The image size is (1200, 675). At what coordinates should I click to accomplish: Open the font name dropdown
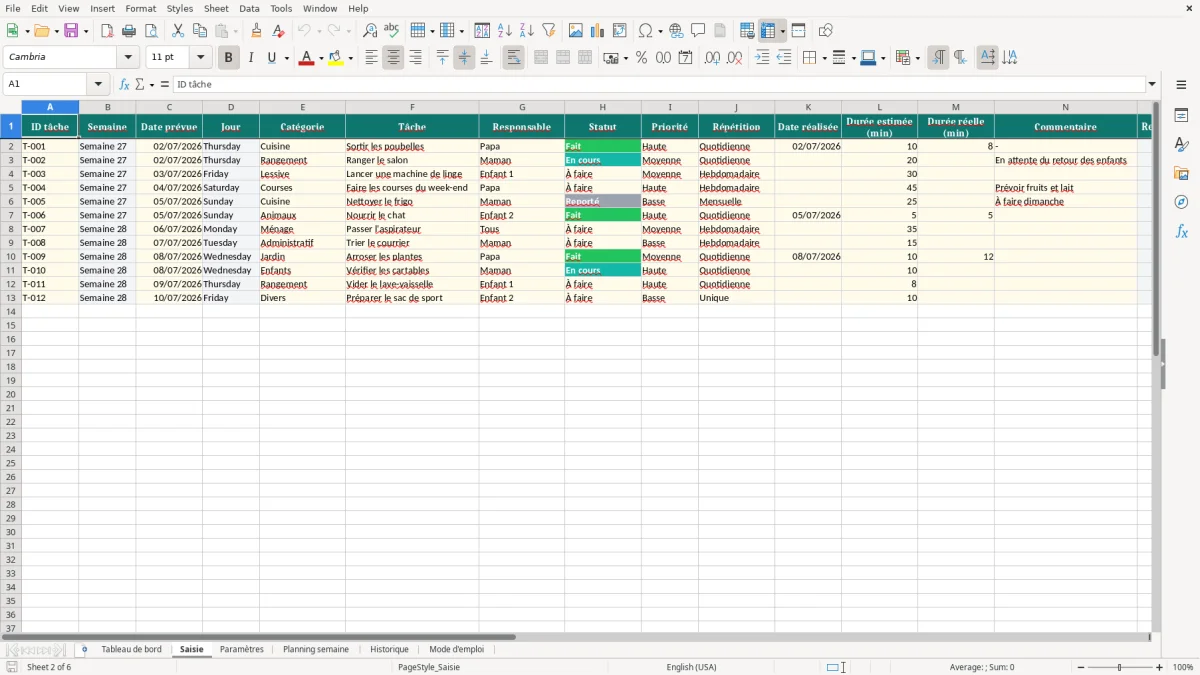pyautogui.click(x=128, y=58)
